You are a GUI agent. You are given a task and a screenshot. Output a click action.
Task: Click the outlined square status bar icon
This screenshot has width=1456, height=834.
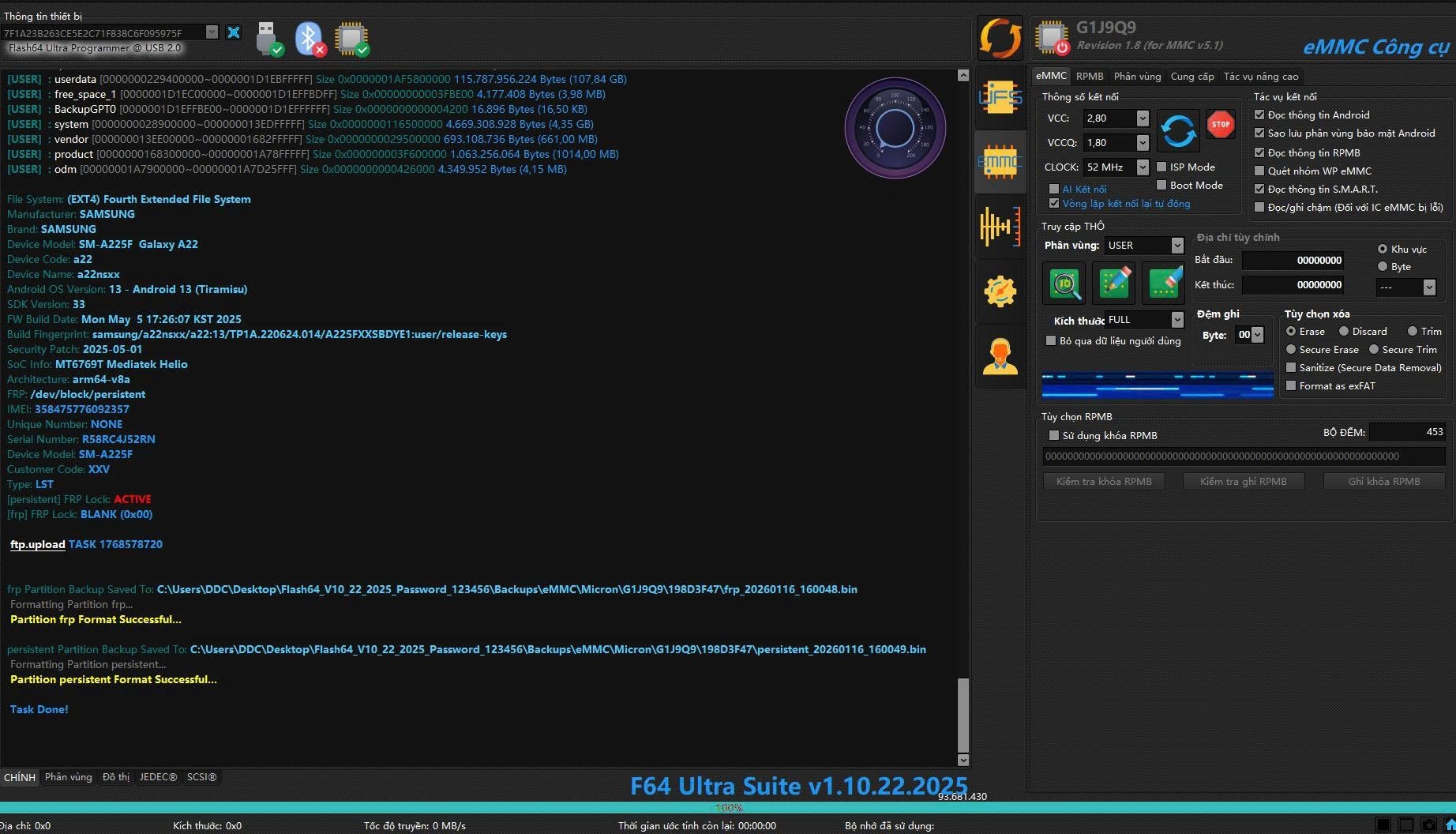click(x=1406, y=825)
